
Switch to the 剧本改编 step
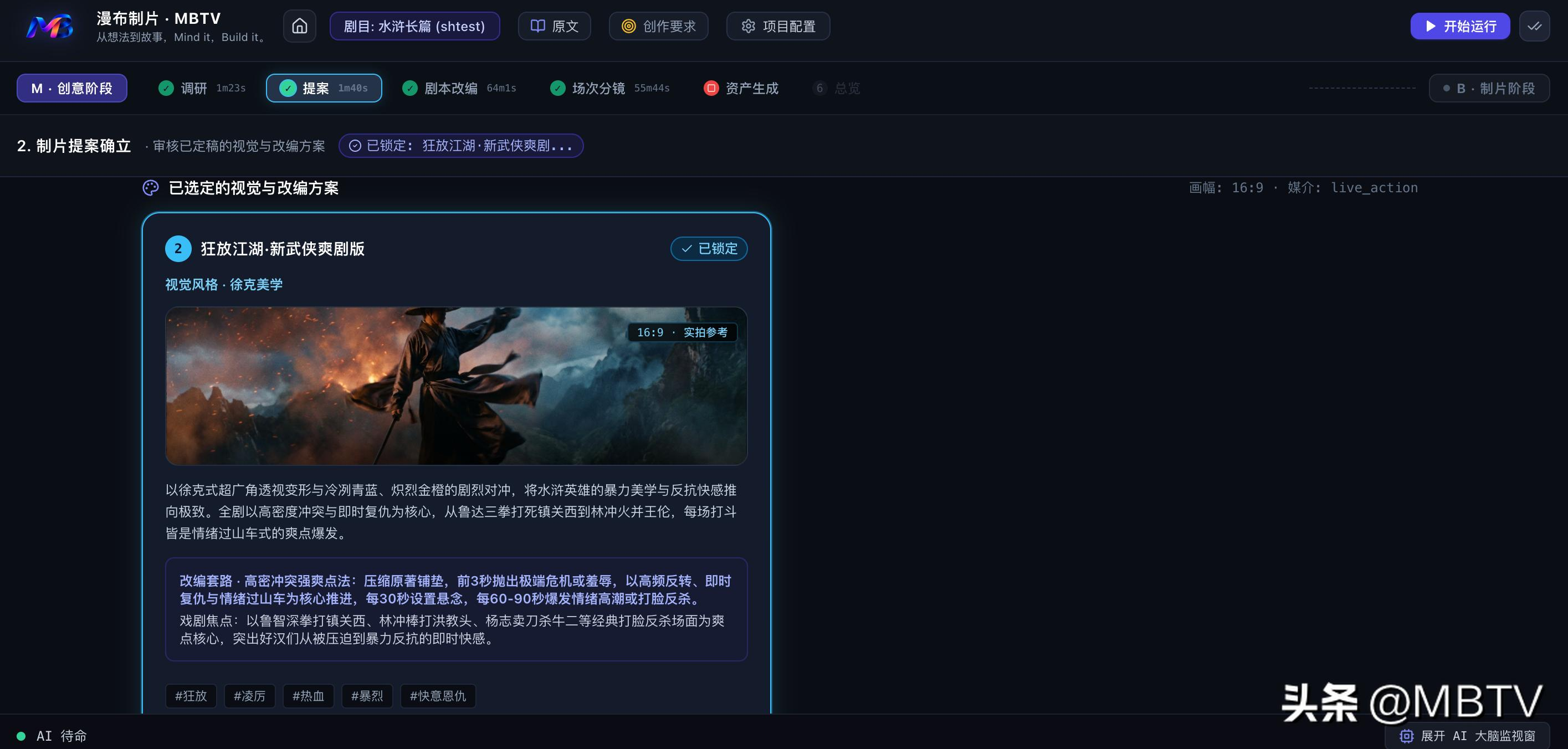[459, 88]
